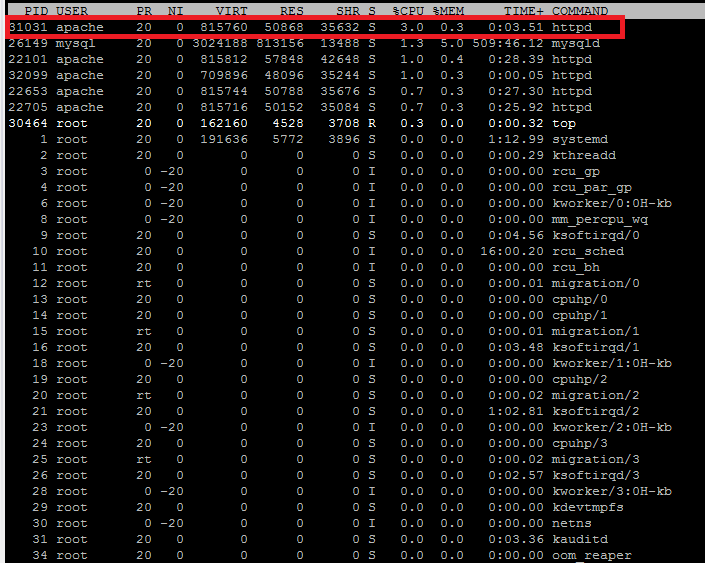This screenshot has height=563, width=705.
Task: Click TIME value 1:12.99
Action: [x=516, y=139]
